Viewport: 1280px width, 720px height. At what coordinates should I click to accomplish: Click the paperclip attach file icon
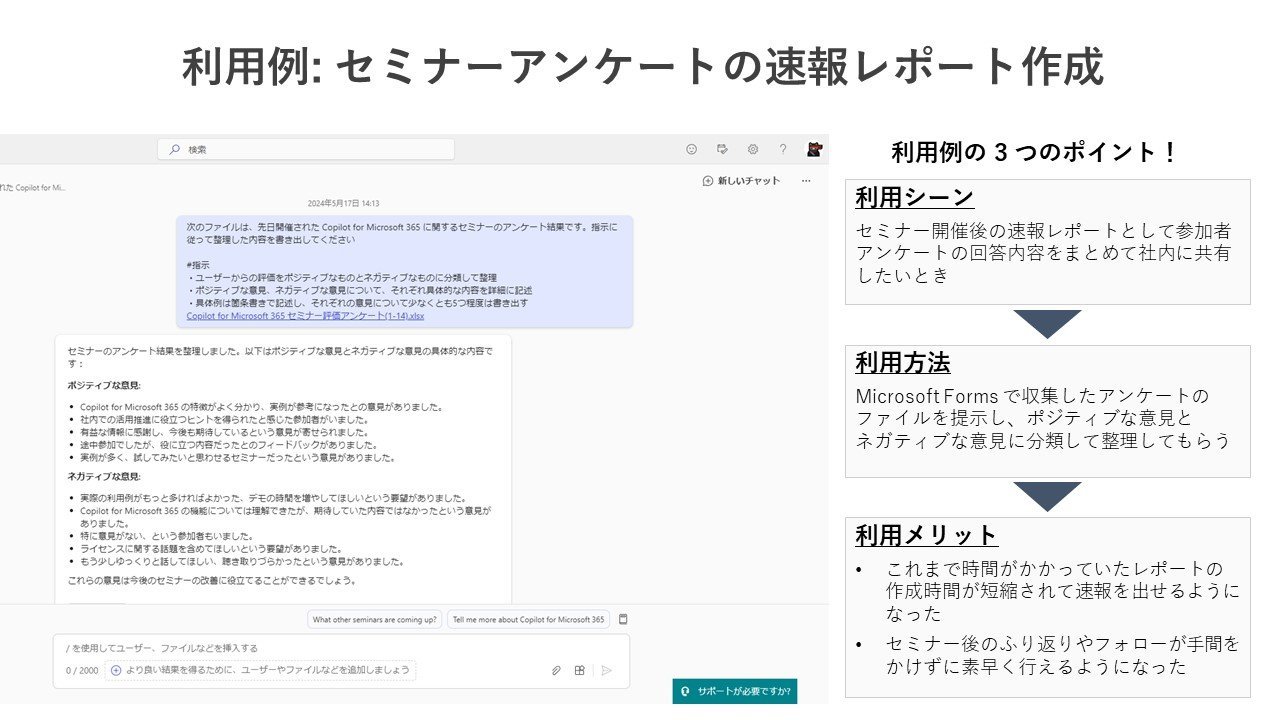coord(557,670)
